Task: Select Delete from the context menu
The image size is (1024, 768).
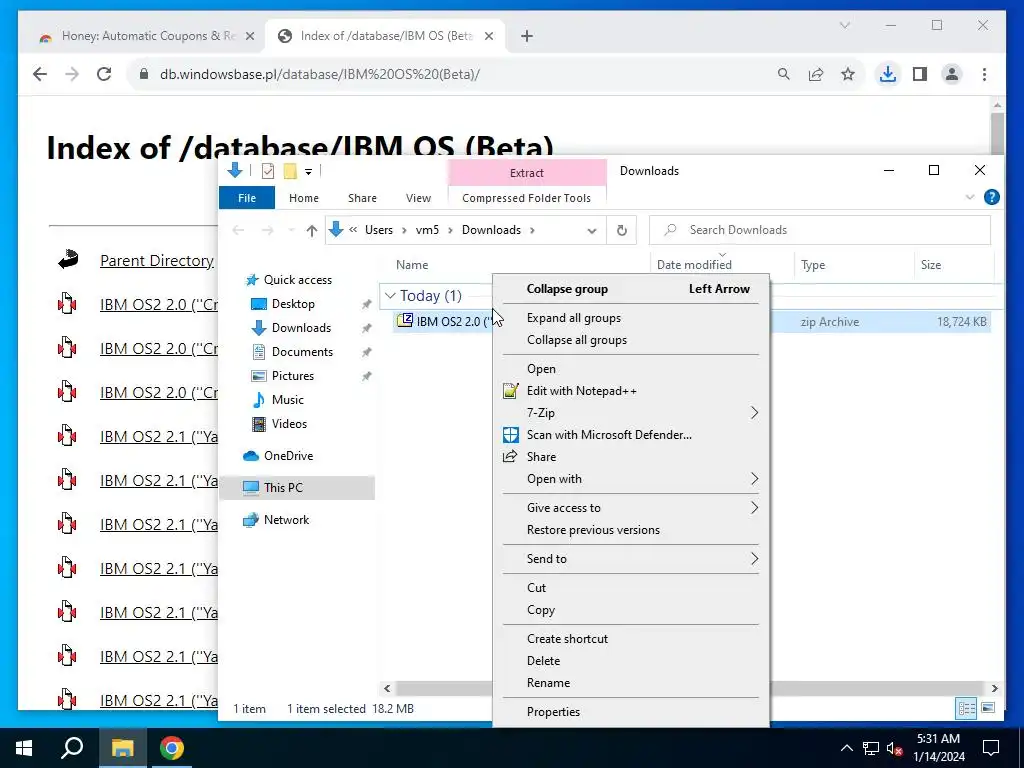Action: tap(631, 661)
